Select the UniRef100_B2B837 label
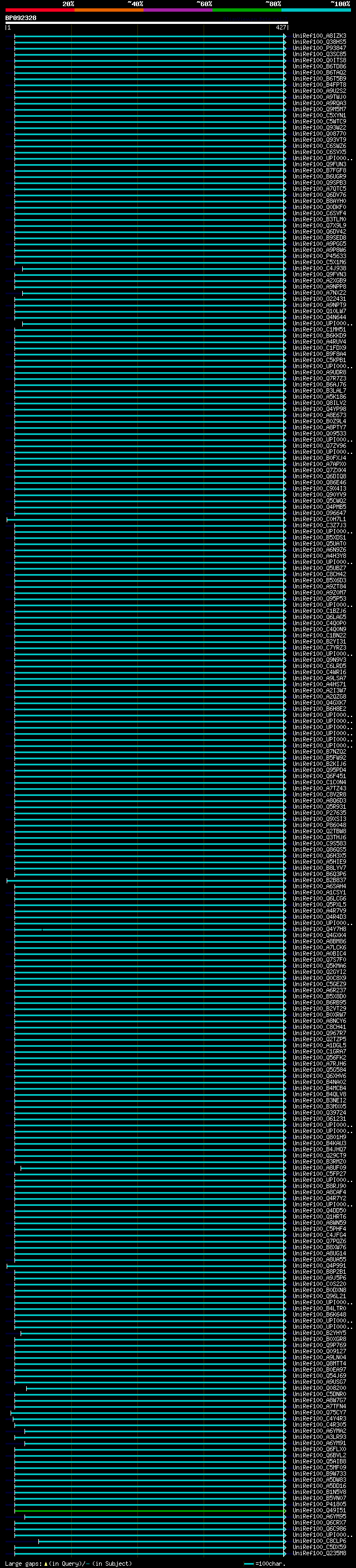This screenshot has width=356, height=1568. tap(319, 880)
